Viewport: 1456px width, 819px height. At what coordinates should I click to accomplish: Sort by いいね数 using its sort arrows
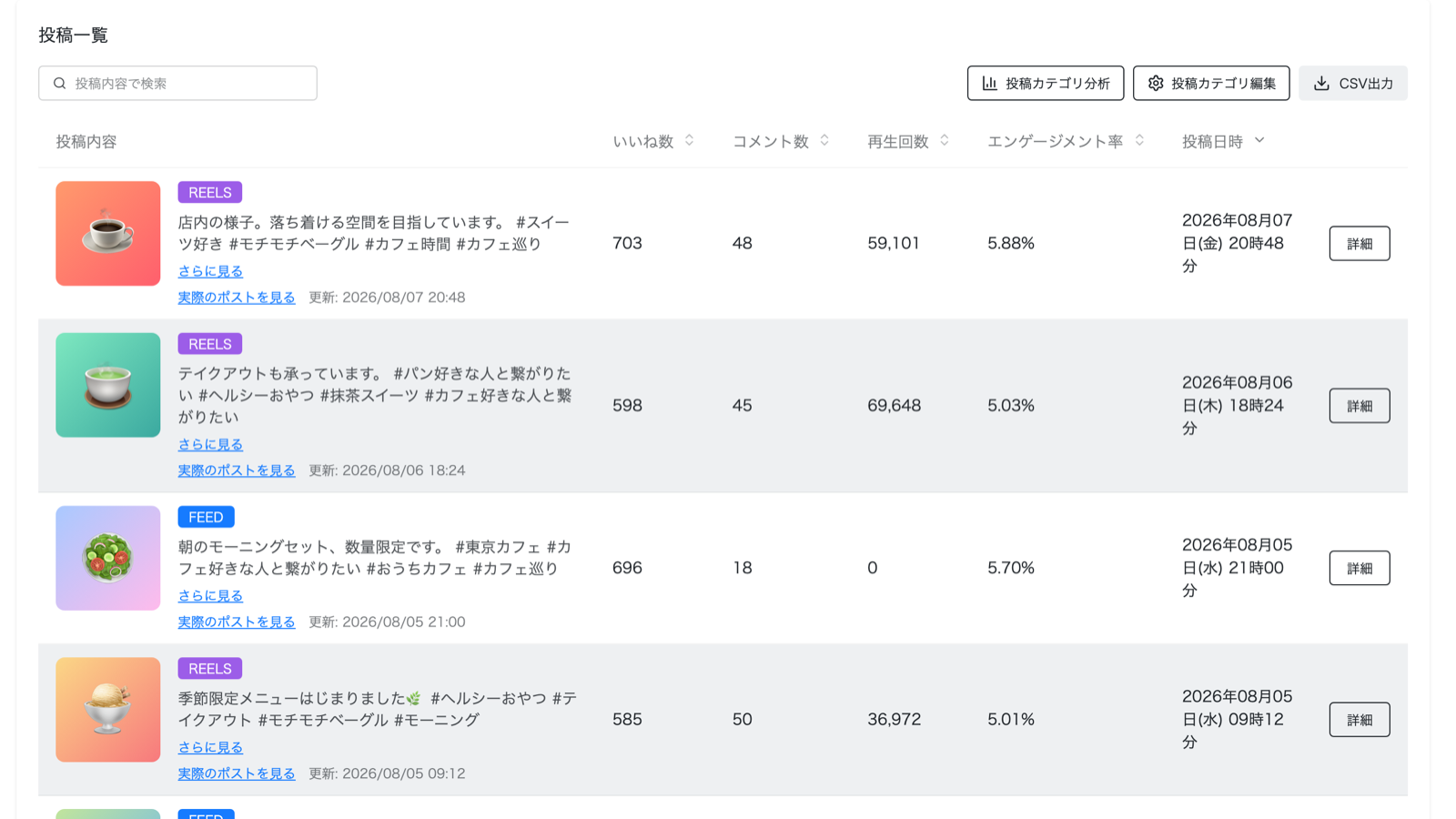[x=690, y=140]
